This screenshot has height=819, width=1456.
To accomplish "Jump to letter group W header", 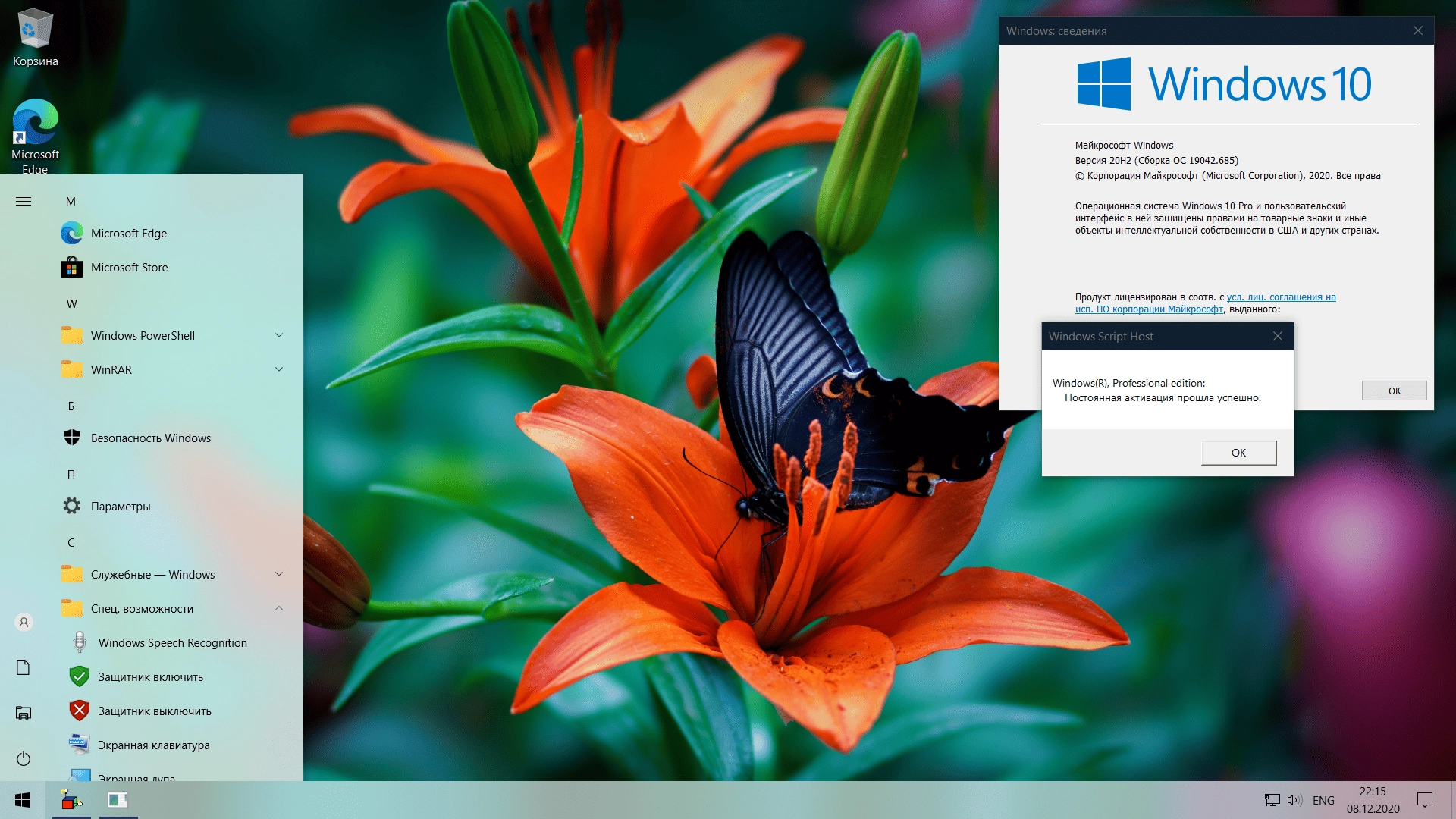I will tap(71, 304).
